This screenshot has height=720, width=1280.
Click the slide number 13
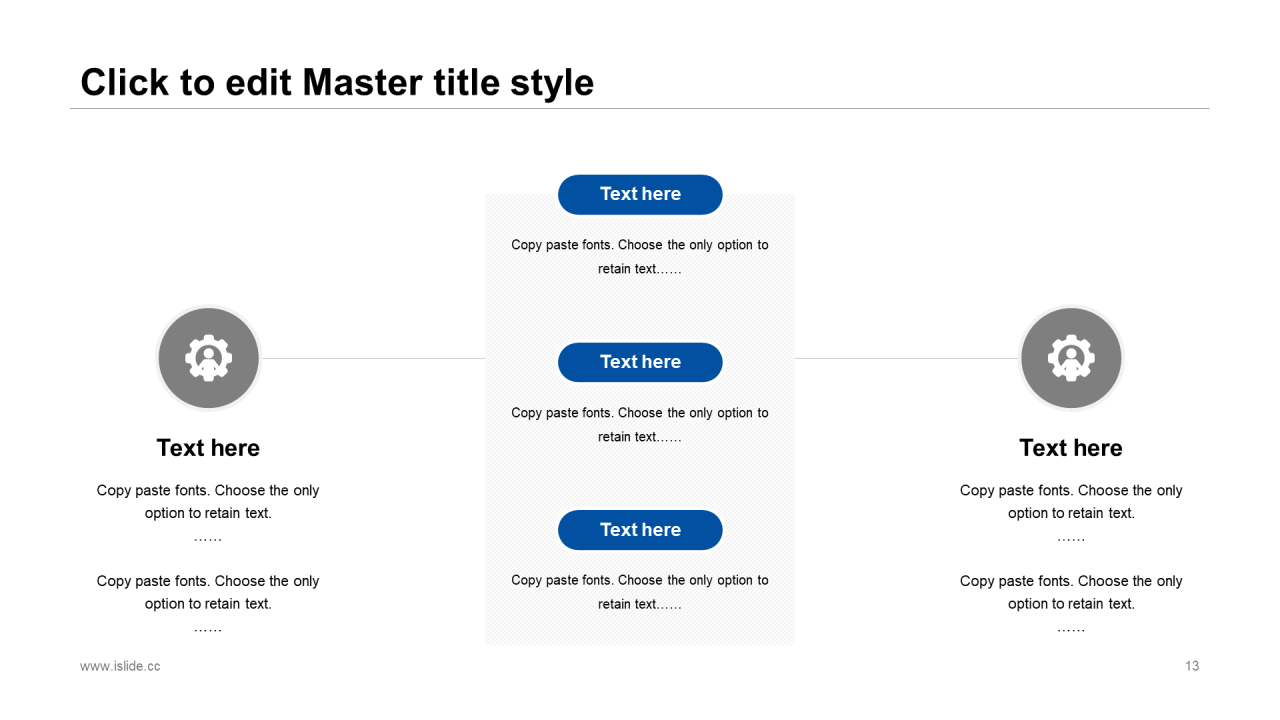(x=1191, y=666)
